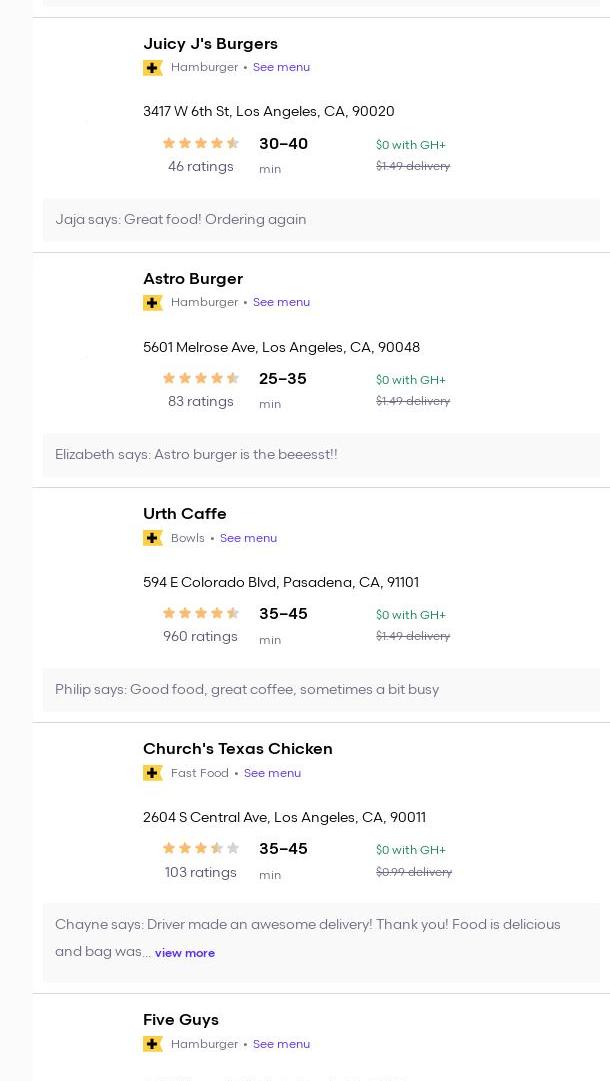Click the GH+ badge icon under Five Guys
Screen dimensions: 610x1081
tap(153, 1044)
